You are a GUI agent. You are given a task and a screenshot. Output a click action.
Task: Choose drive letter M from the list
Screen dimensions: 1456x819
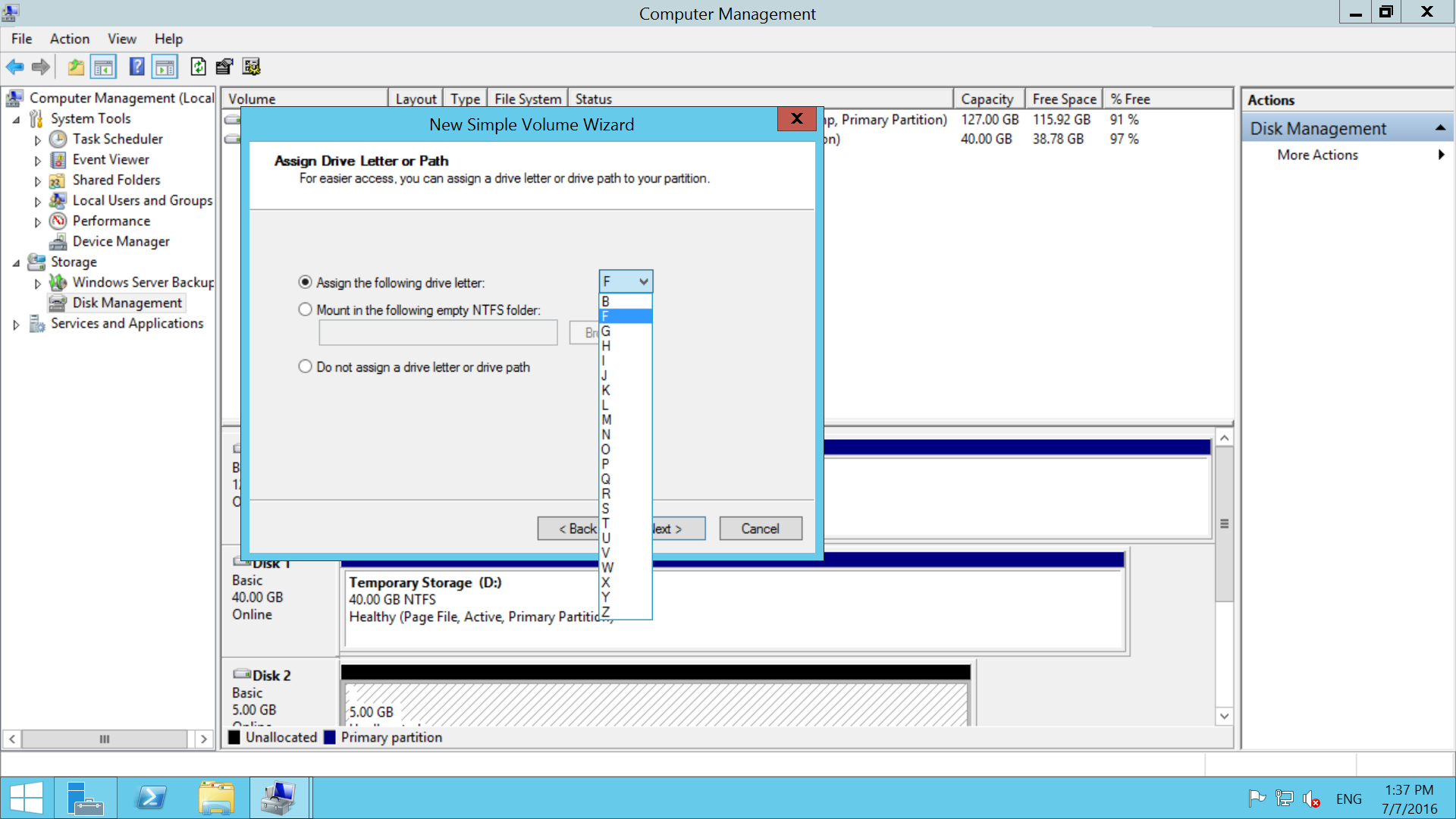pos(626,419)
